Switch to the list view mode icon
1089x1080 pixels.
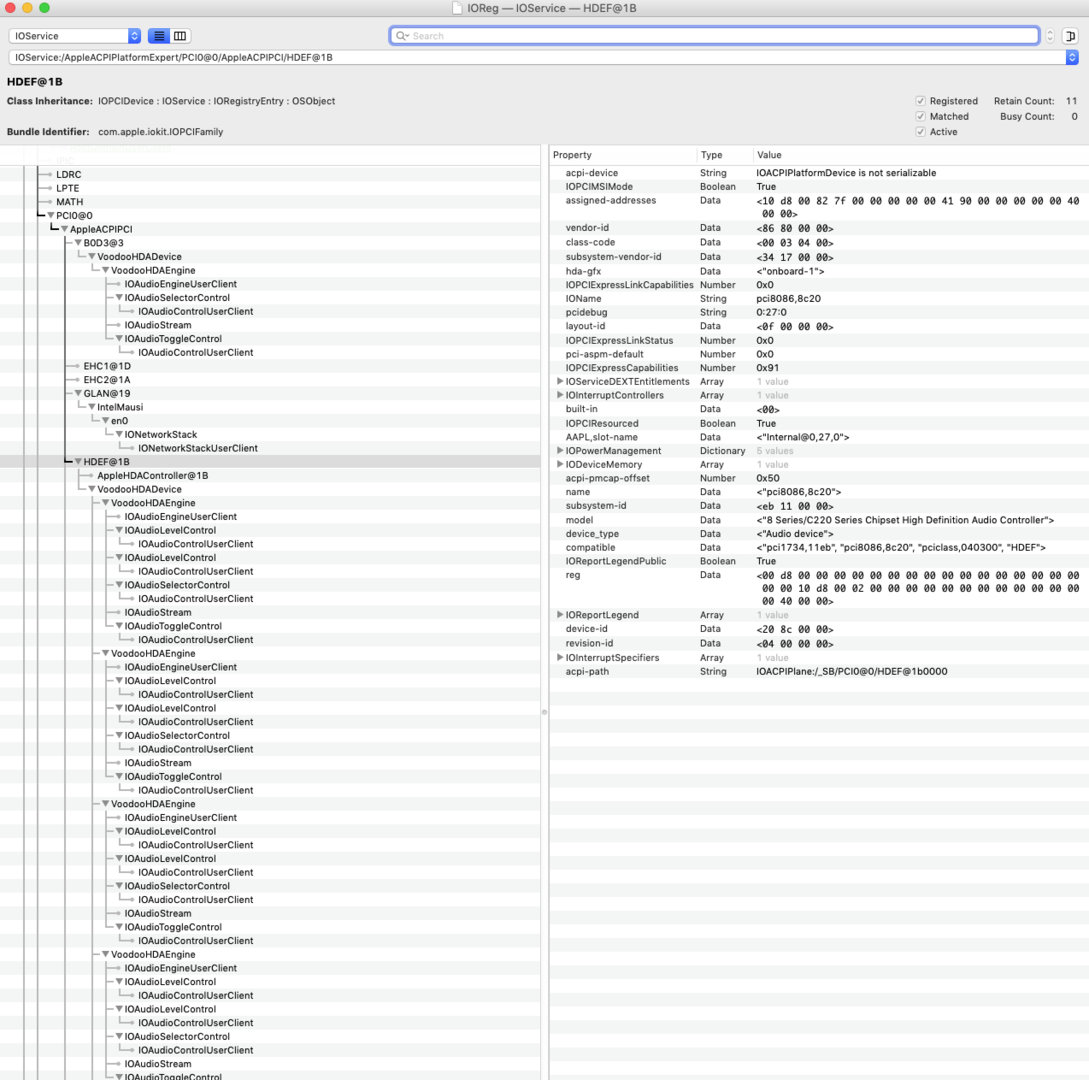159,36
